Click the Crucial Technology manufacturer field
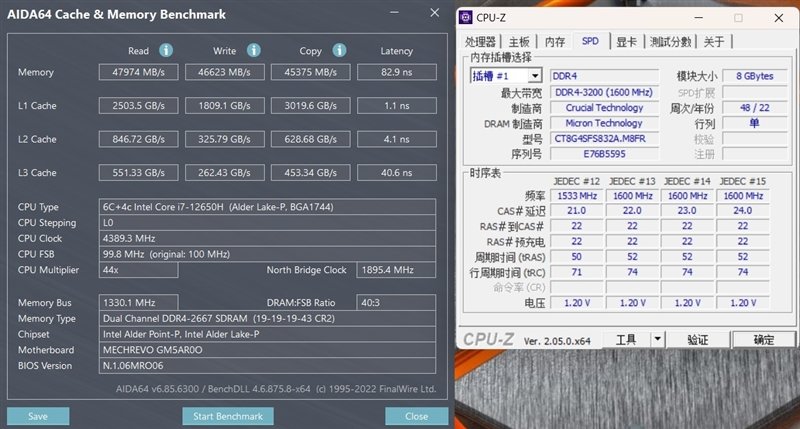This screenshot has height=429, width=800. click(x=604, y=108)
